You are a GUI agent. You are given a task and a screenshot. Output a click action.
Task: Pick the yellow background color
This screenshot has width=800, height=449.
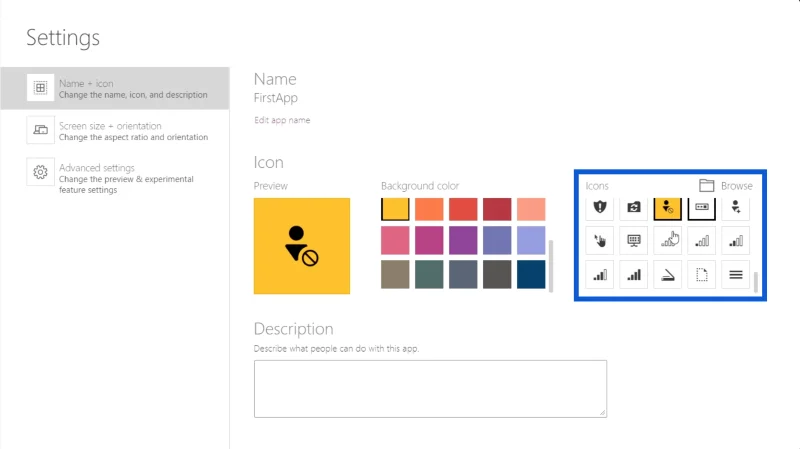(395, 209)
